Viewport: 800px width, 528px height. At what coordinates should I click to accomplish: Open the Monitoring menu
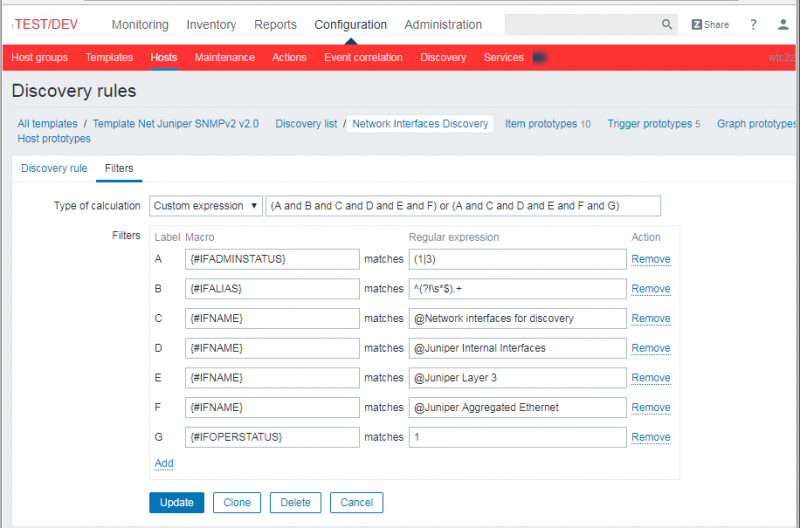[140, 25]
